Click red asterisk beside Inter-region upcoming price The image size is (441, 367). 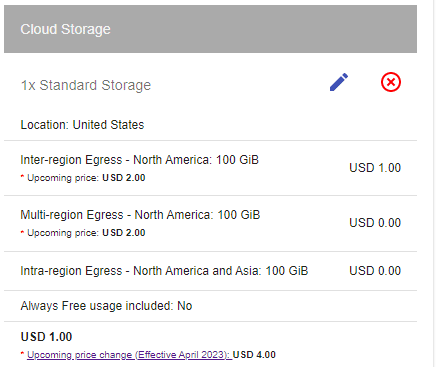click(22, 176)
